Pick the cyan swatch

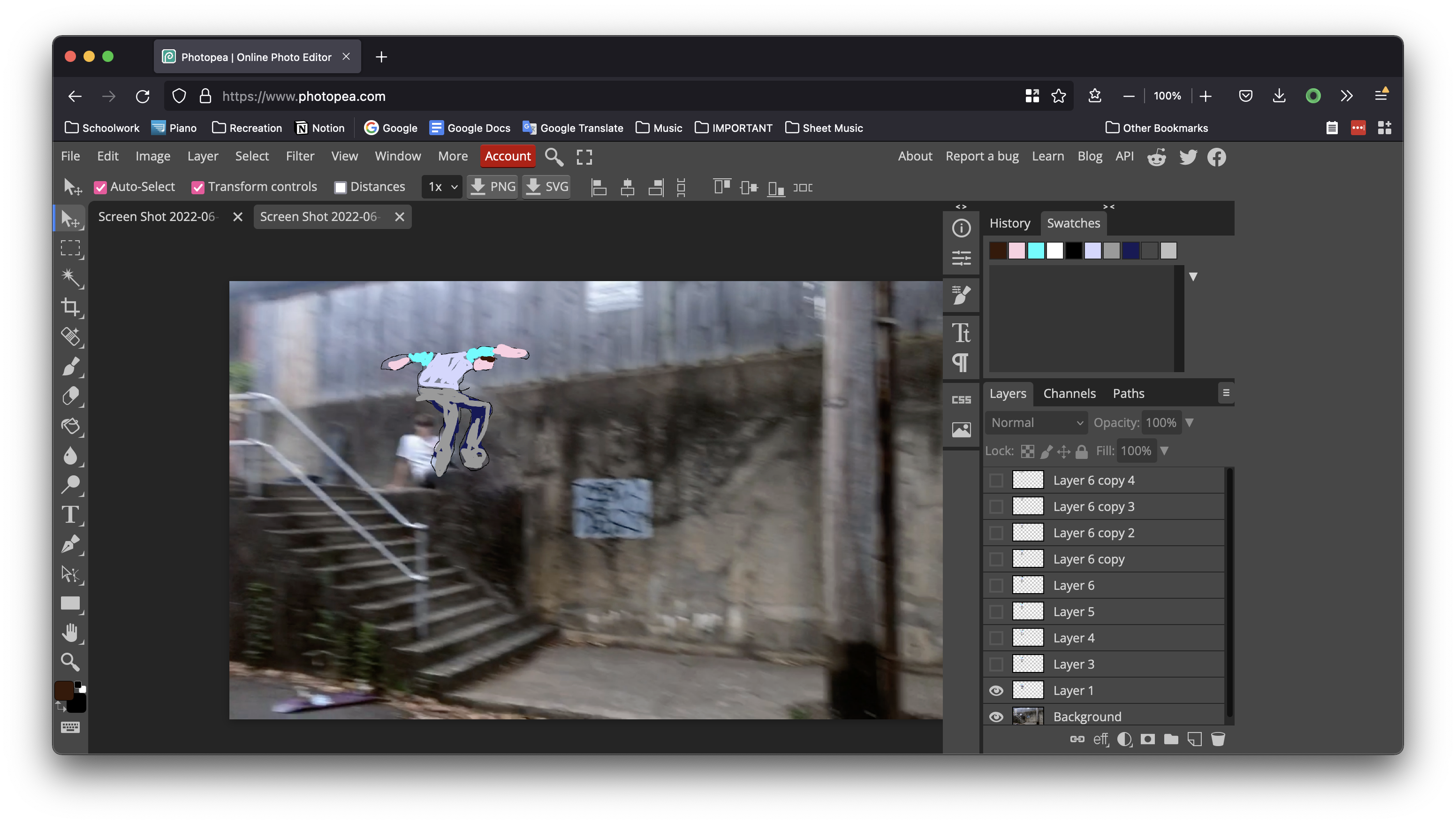(x=1036, y=251)
